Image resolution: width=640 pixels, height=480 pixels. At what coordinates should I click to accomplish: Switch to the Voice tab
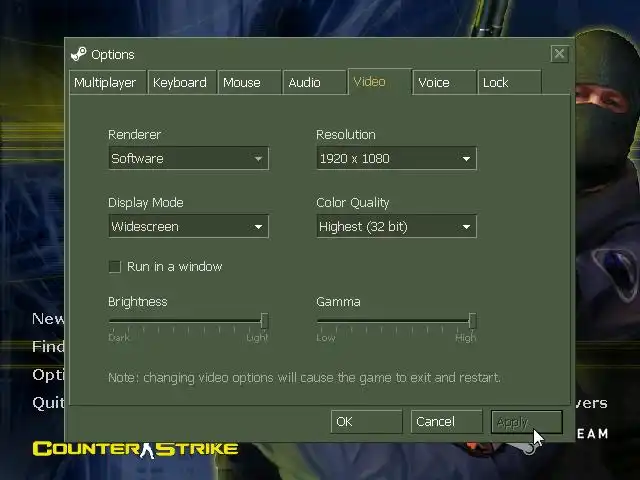point(444,82)
